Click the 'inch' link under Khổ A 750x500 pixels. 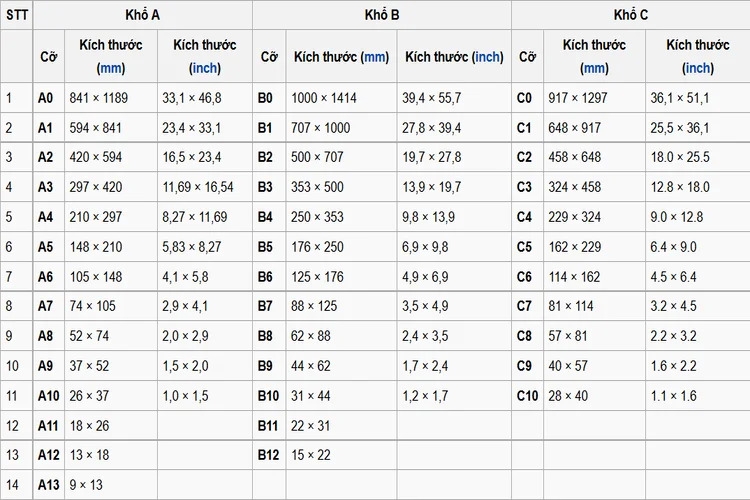click(205, 68)
